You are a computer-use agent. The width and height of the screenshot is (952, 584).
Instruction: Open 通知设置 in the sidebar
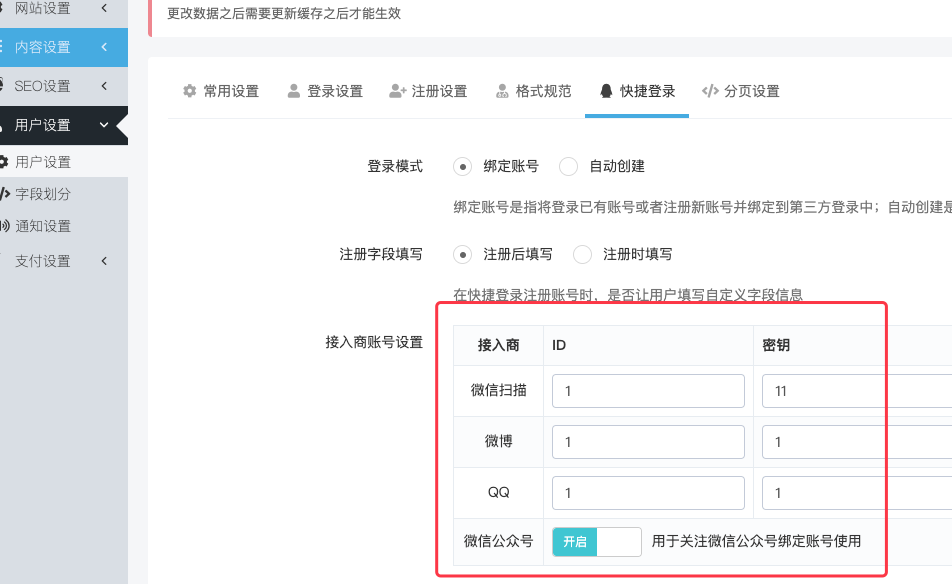64,226
